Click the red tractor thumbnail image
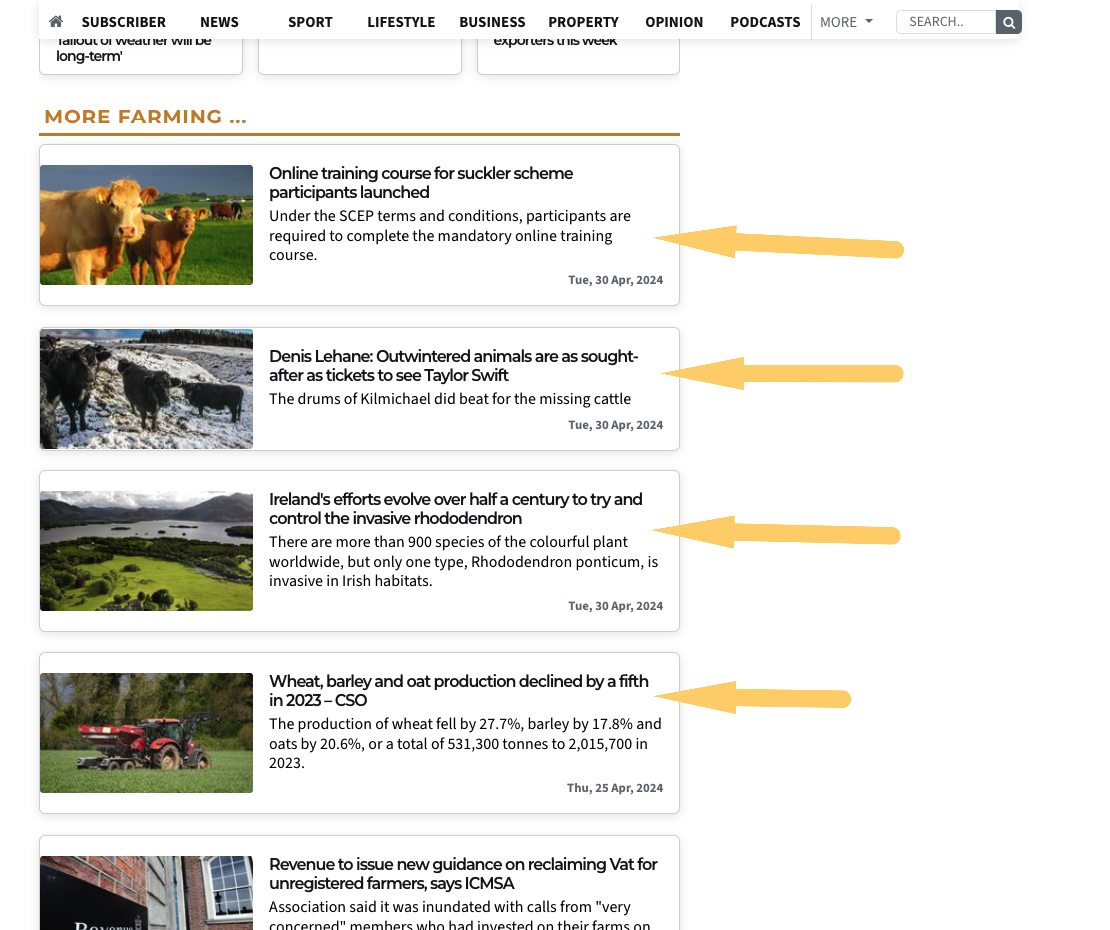The image size is (1110, 930). 146,733
